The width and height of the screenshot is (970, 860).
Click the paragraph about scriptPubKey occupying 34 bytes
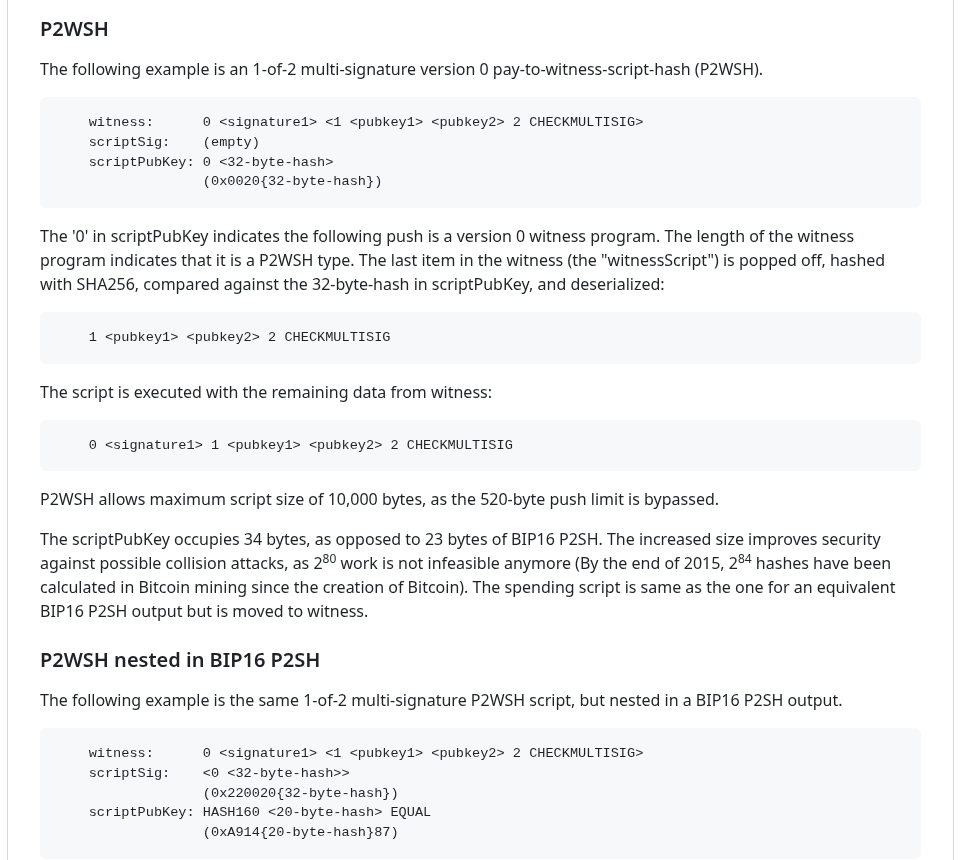pyautogui.click(x=468, y=575)
